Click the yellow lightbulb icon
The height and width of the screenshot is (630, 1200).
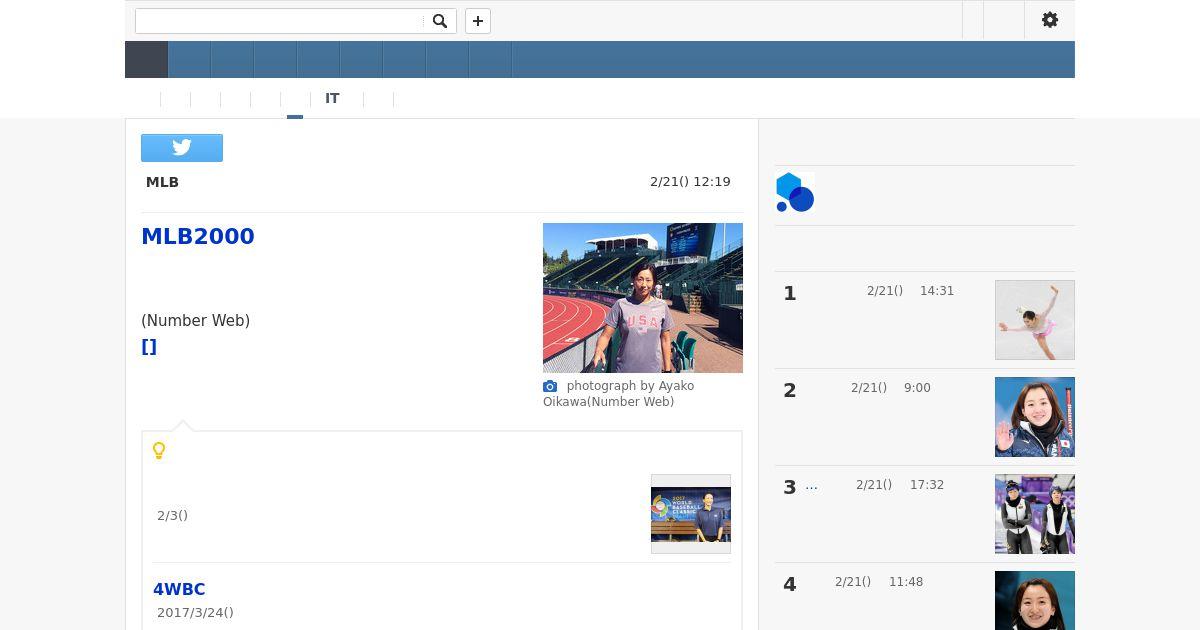point(159,450)
